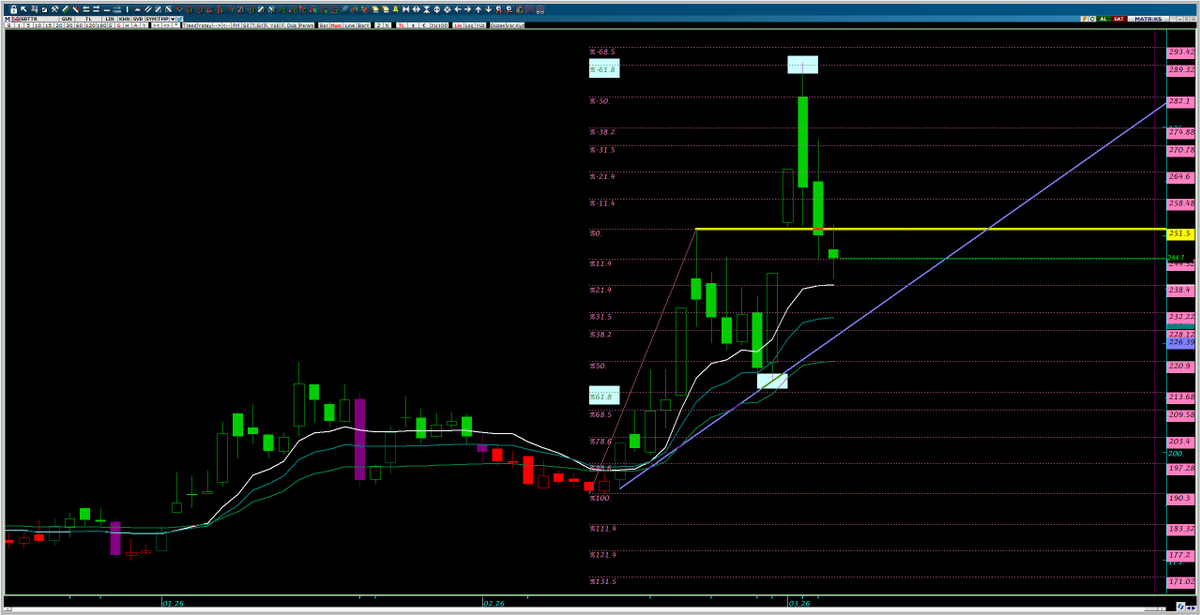Switch chart type to Line
1200x615 pixels.
[x=349, y=25]
